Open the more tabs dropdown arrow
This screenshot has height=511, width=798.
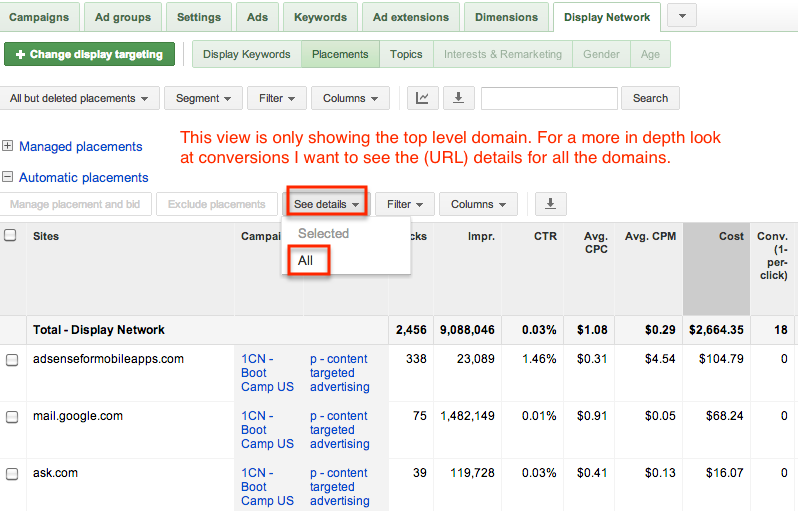coord(682,16)
